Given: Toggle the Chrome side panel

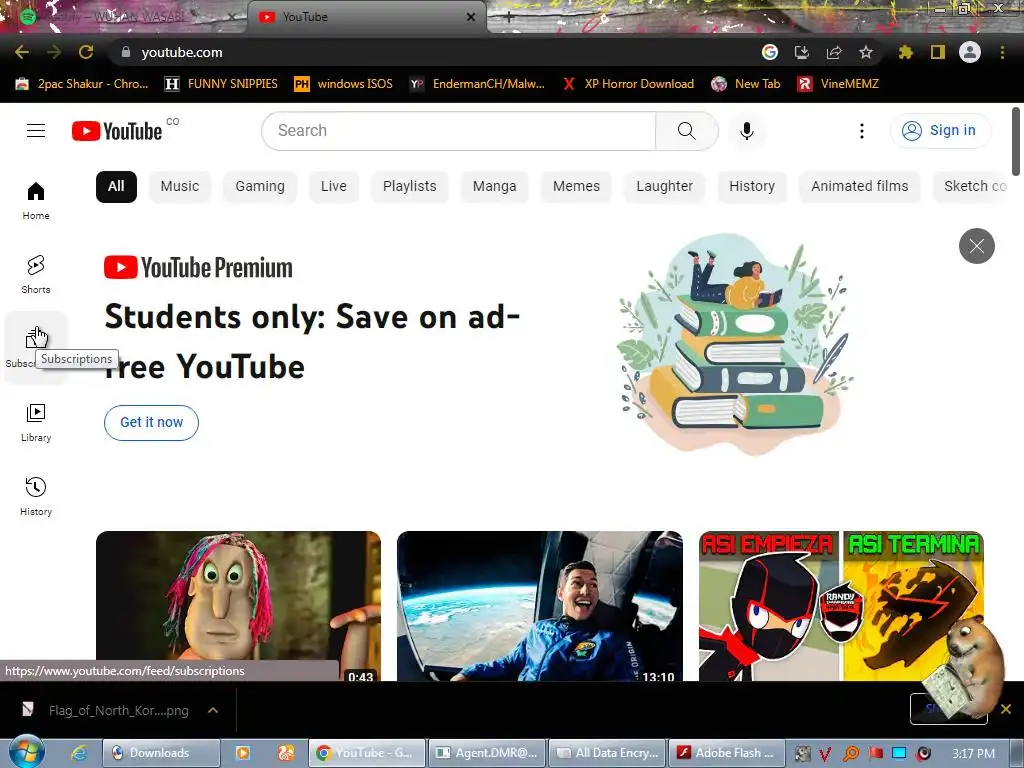Looking at the screenshot, I should (938, 52).
